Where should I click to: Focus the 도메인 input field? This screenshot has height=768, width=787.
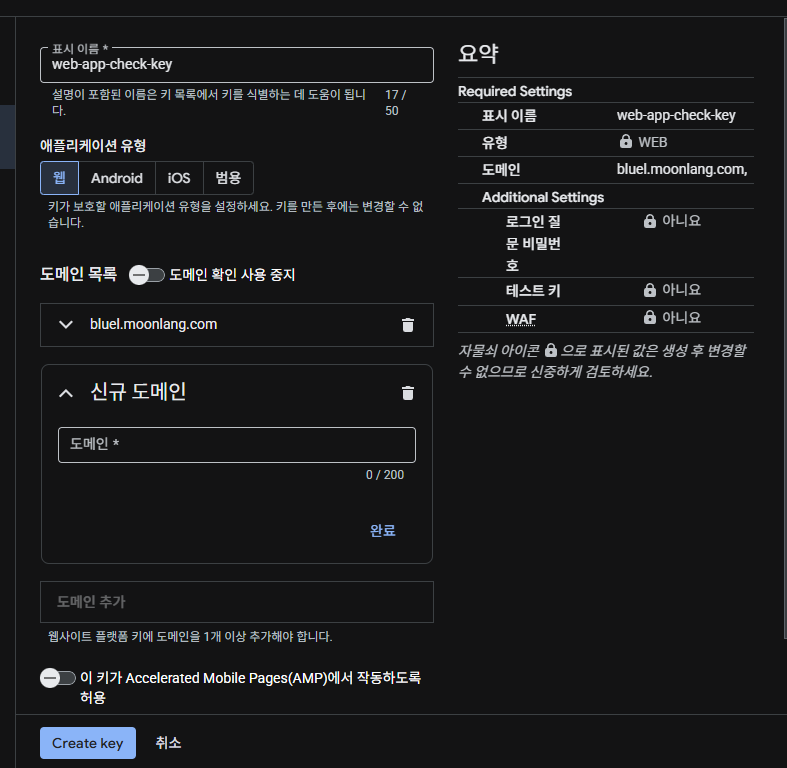click(x=237, y=445)
